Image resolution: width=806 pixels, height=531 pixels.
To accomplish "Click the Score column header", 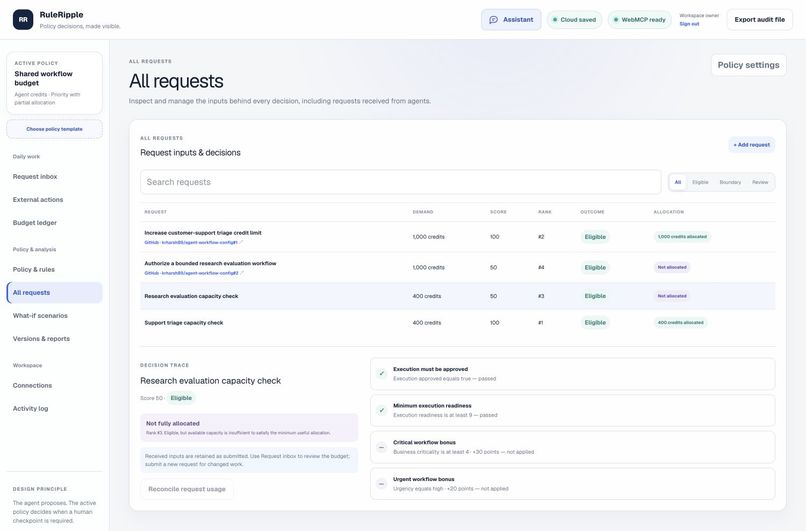I will coord(498,212).
